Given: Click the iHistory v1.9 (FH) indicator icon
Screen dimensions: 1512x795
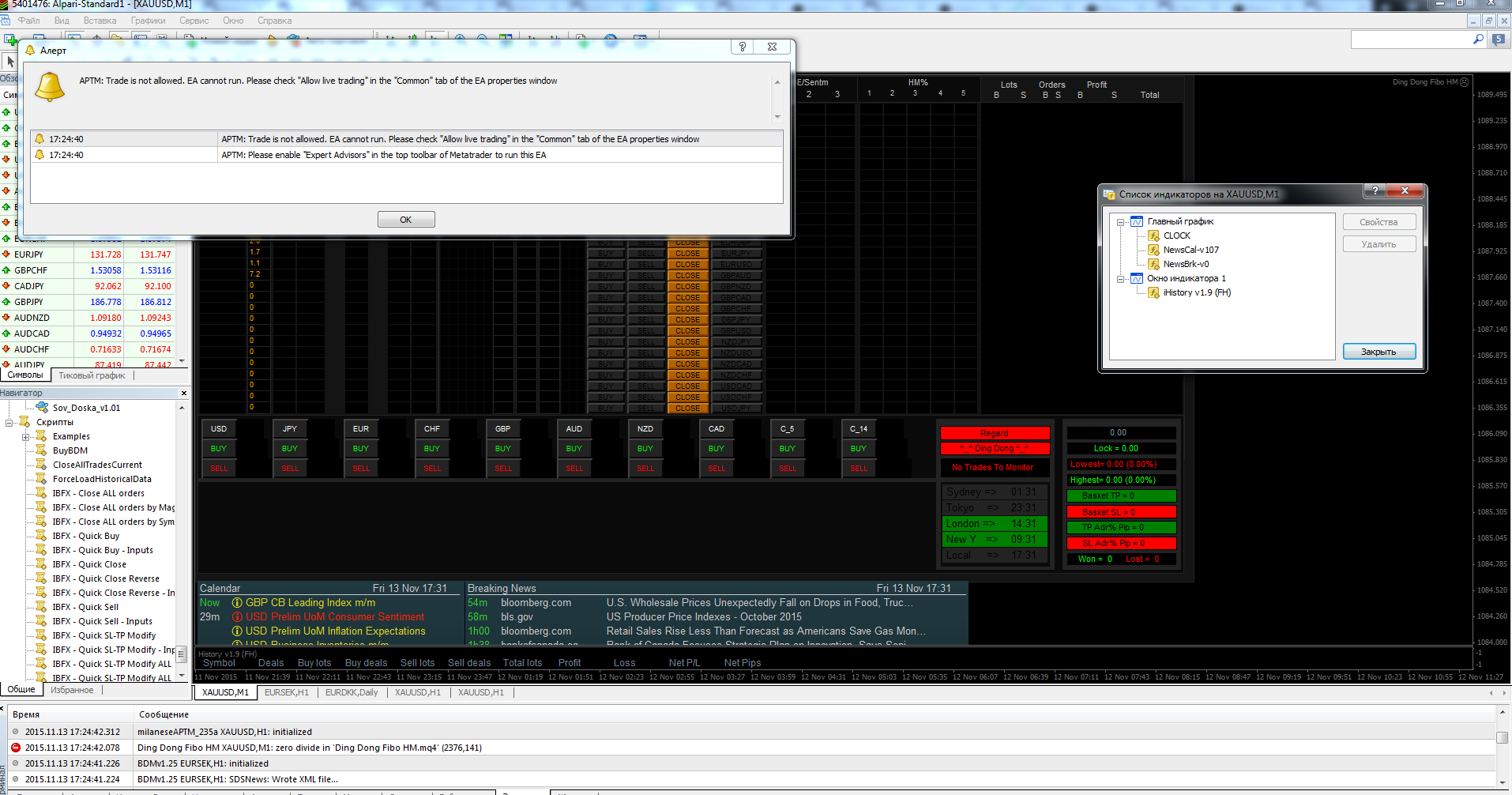Looking at the screenshot, I should tap(1153, 292).
